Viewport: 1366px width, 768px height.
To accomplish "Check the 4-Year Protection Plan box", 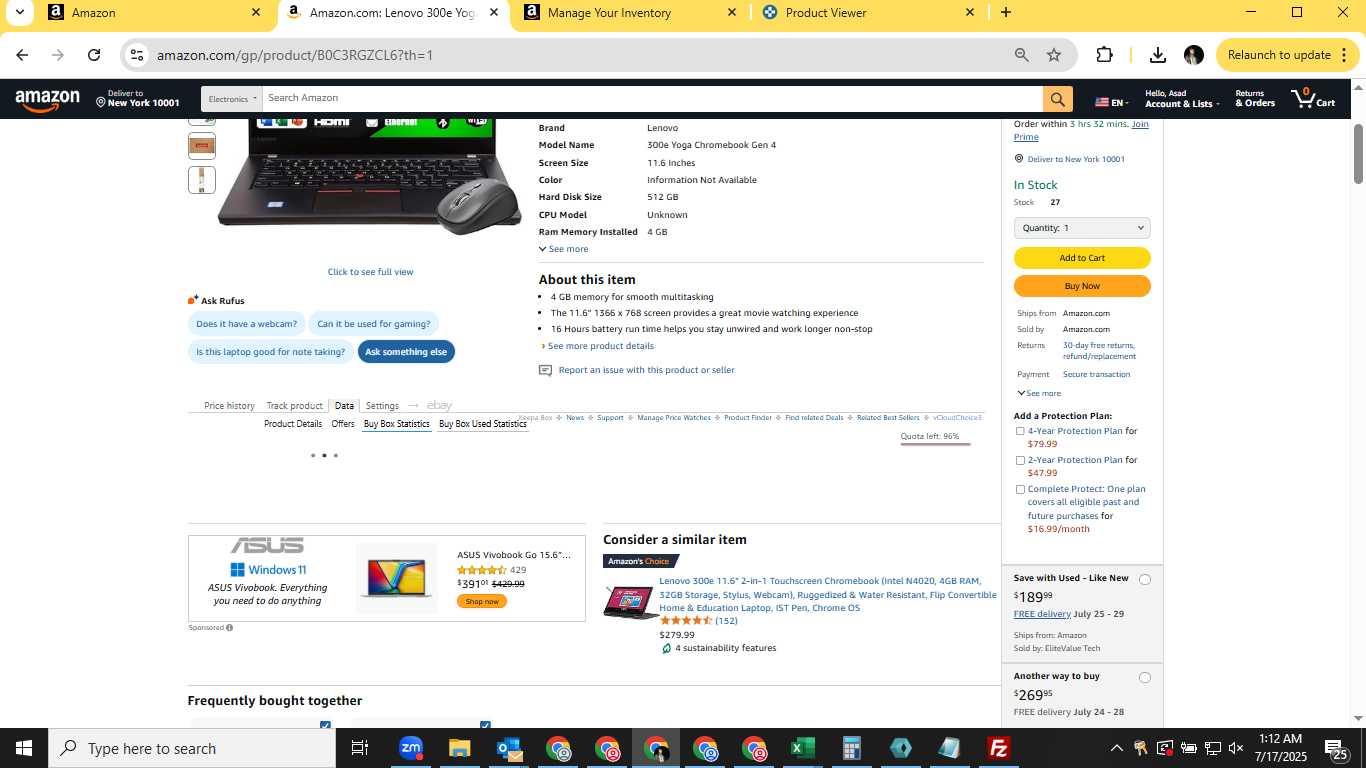I will click(1020, 432).
